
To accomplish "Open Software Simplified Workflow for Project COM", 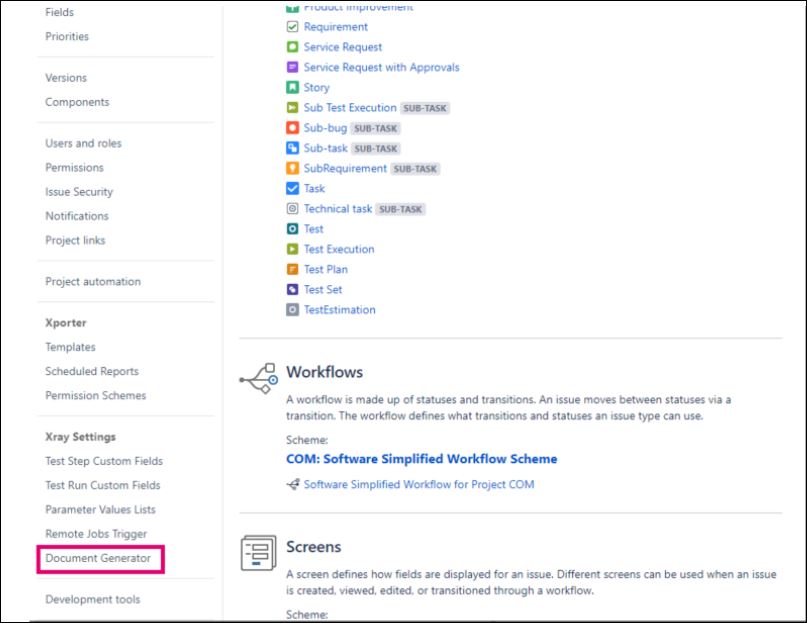I will point(419,484).
